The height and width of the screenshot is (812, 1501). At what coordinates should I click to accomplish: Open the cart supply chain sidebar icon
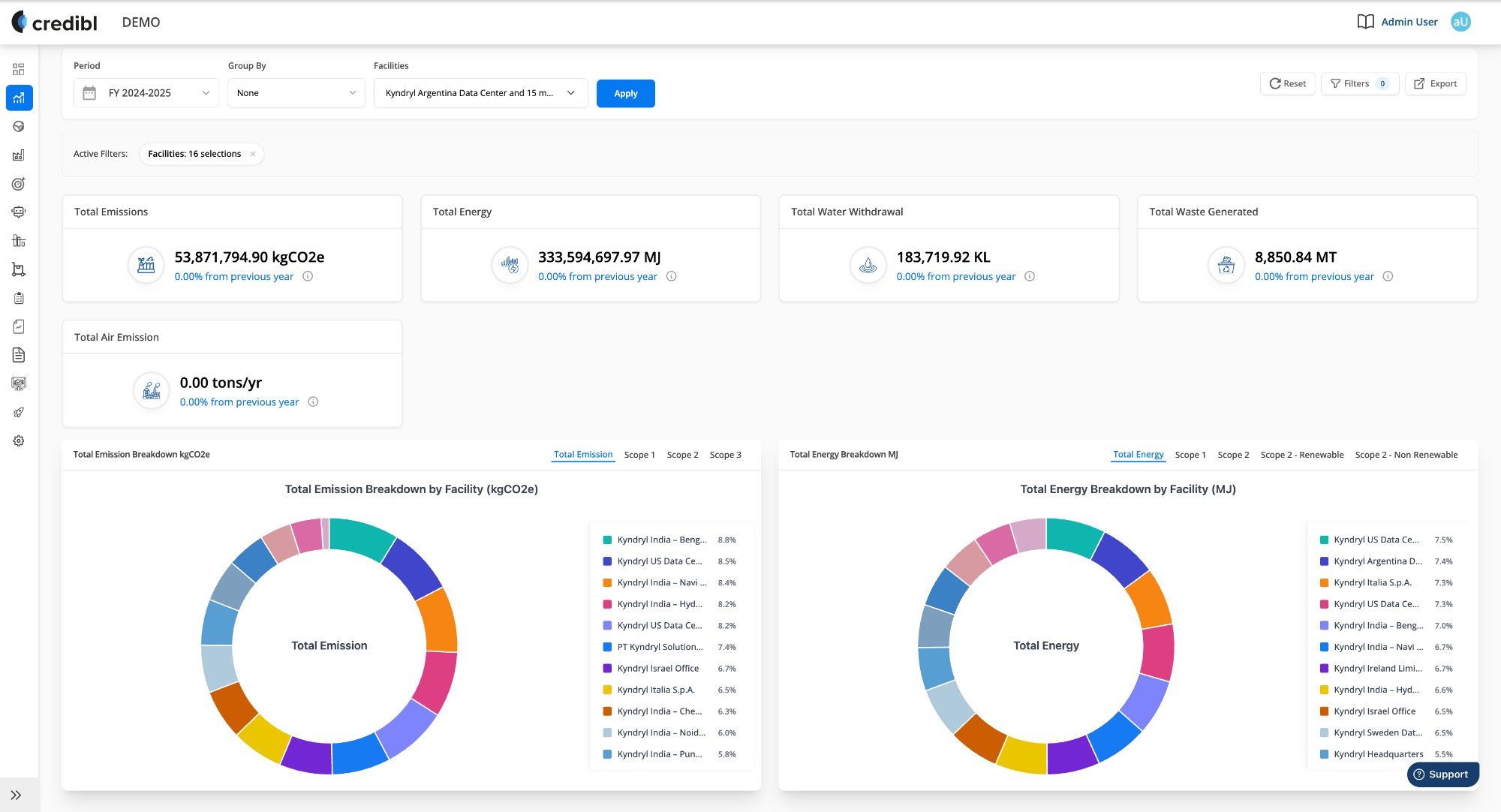coord(19,269)
